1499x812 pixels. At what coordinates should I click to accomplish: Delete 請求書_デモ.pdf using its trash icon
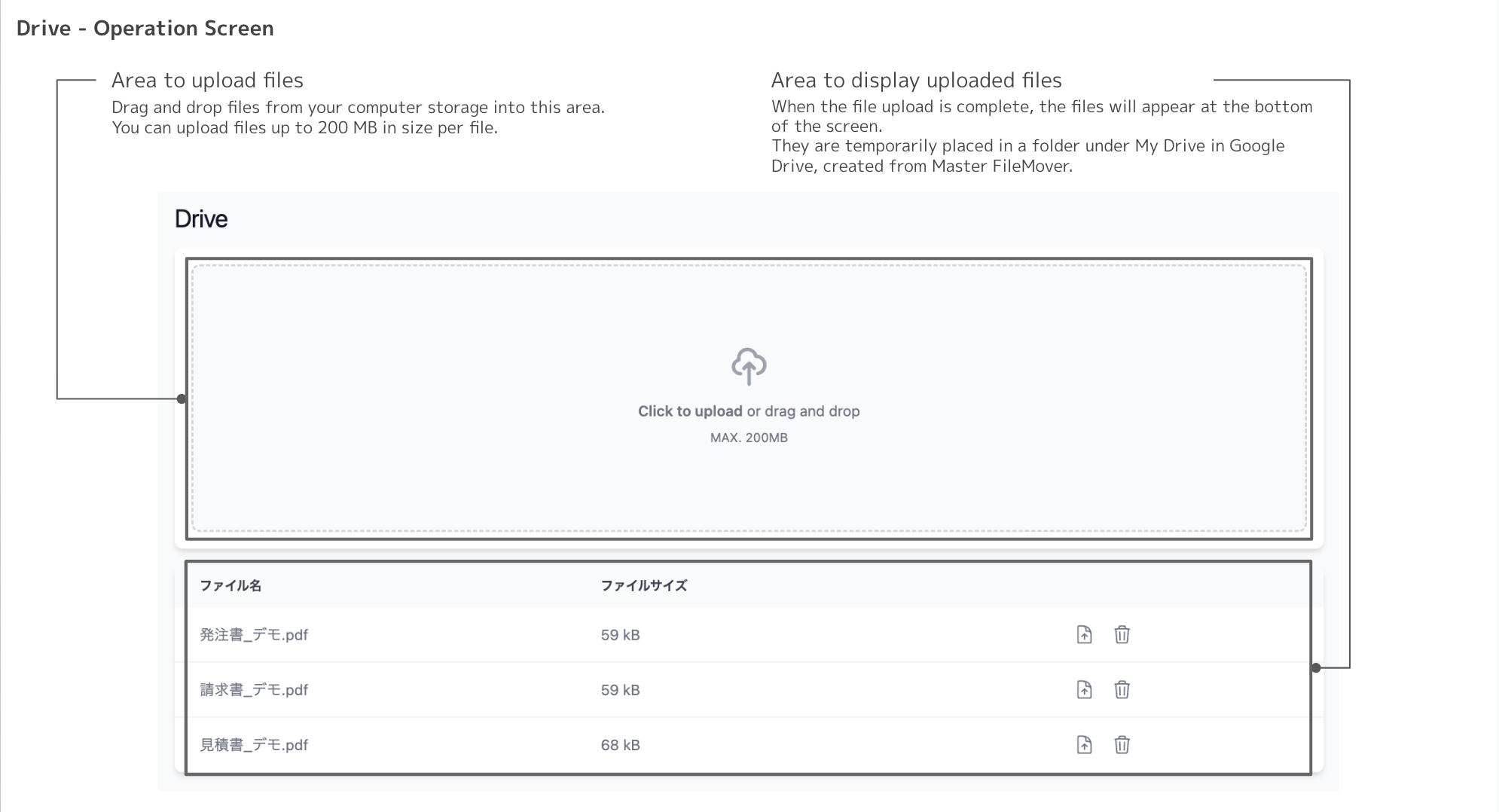[x=1122, y=689]
